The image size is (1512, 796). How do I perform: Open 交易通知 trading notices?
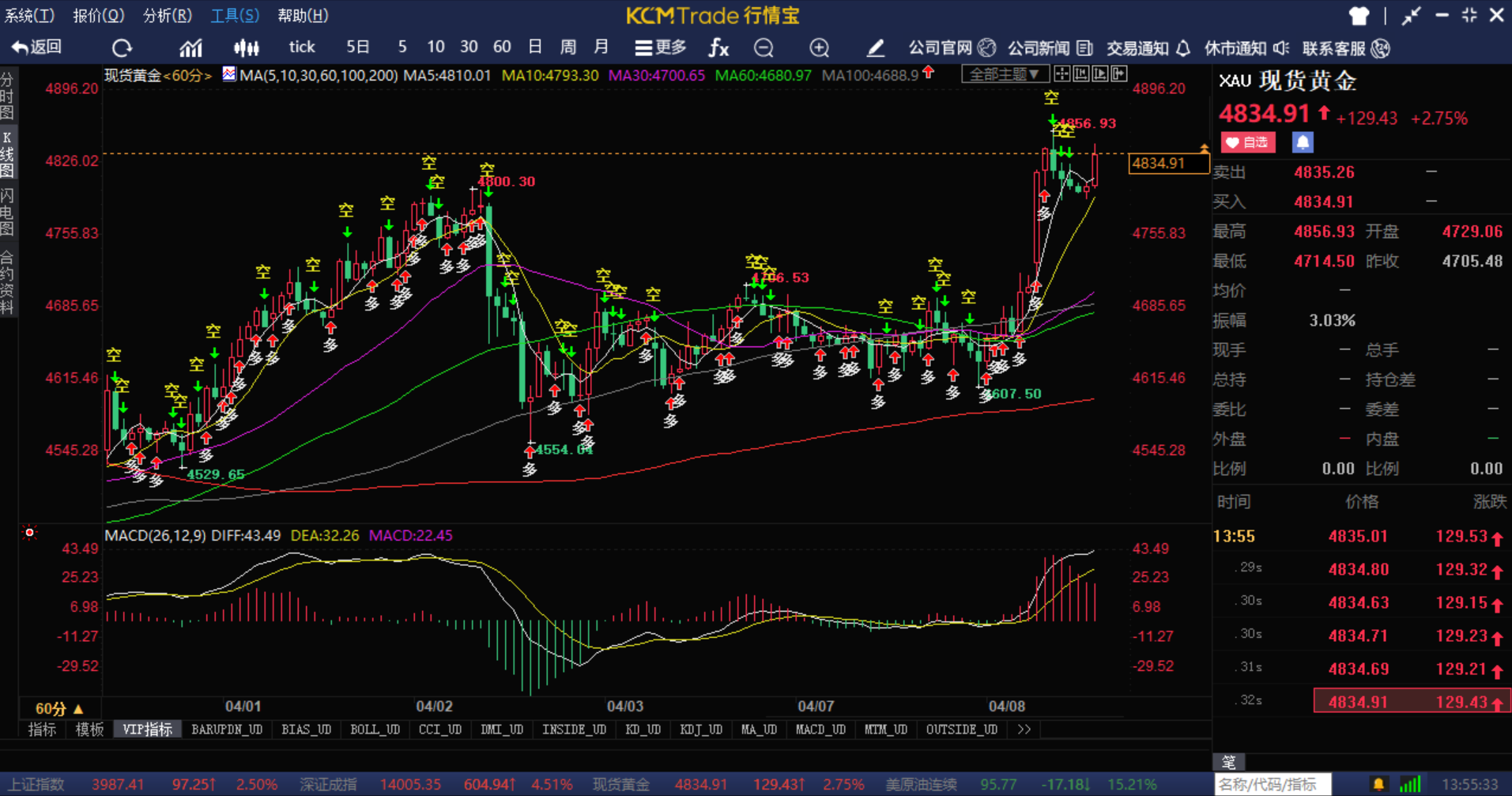click(x=1148, y=48)
